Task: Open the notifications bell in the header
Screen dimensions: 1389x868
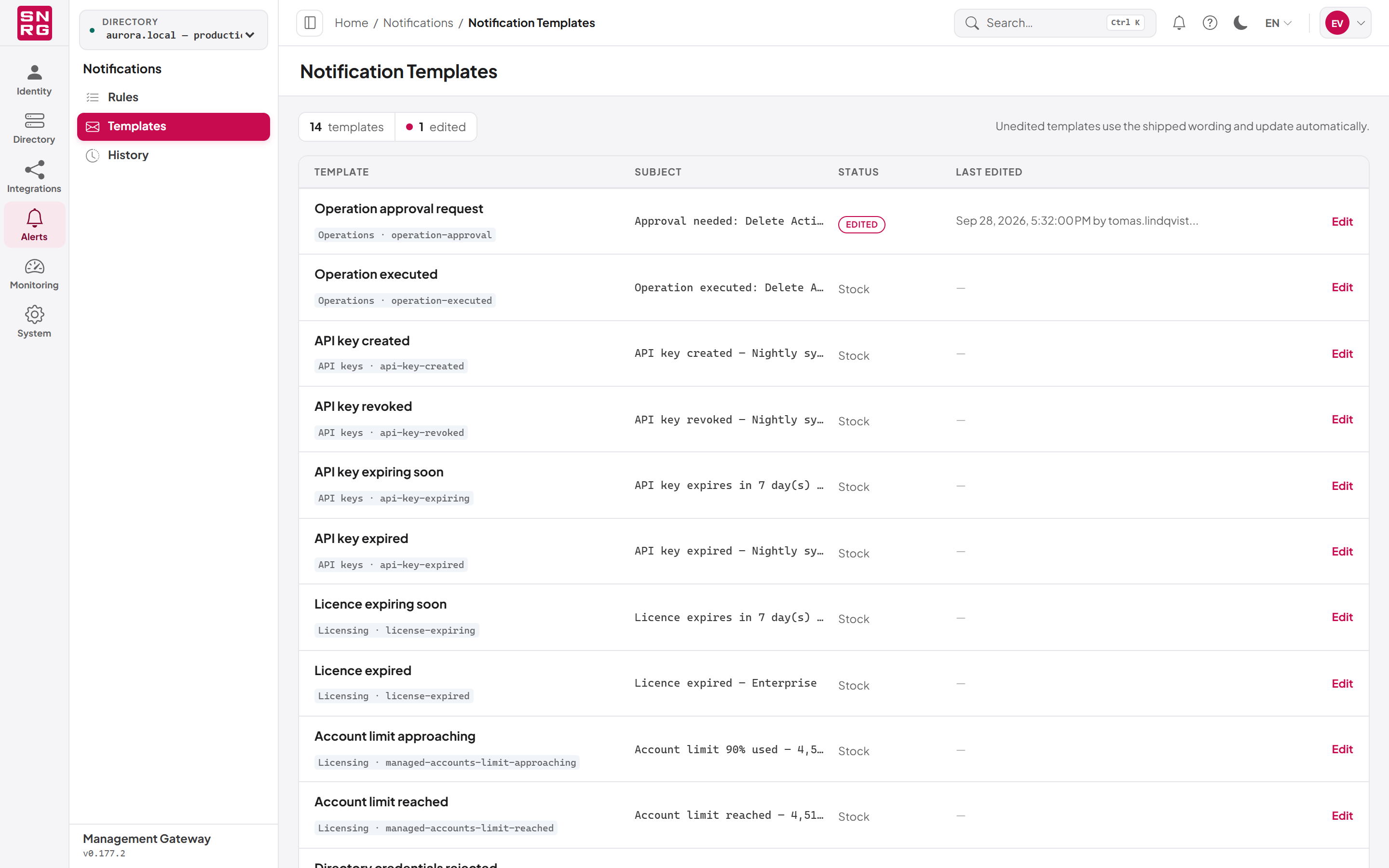Action: 1179,23
